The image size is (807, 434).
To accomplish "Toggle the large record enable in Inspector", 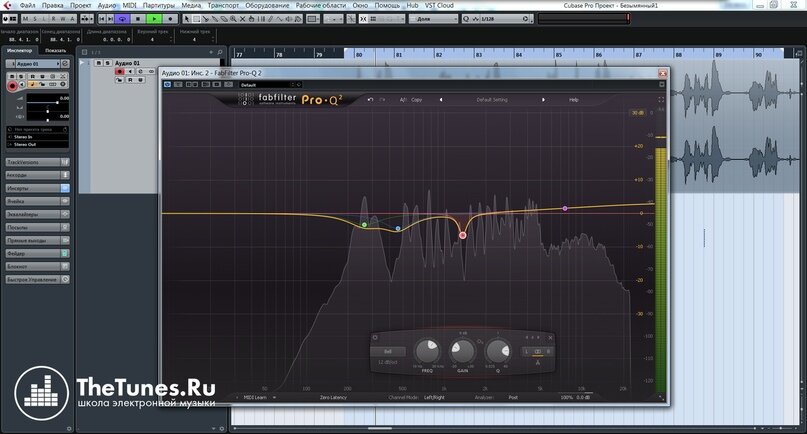I will coord(12,85).
